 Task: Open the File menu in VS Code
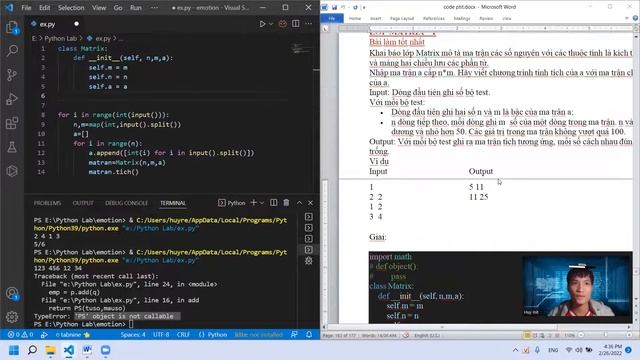click(x=26, y=8)
